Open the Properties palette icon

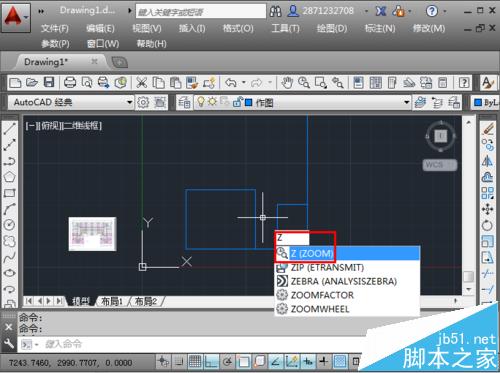(358, 83)
